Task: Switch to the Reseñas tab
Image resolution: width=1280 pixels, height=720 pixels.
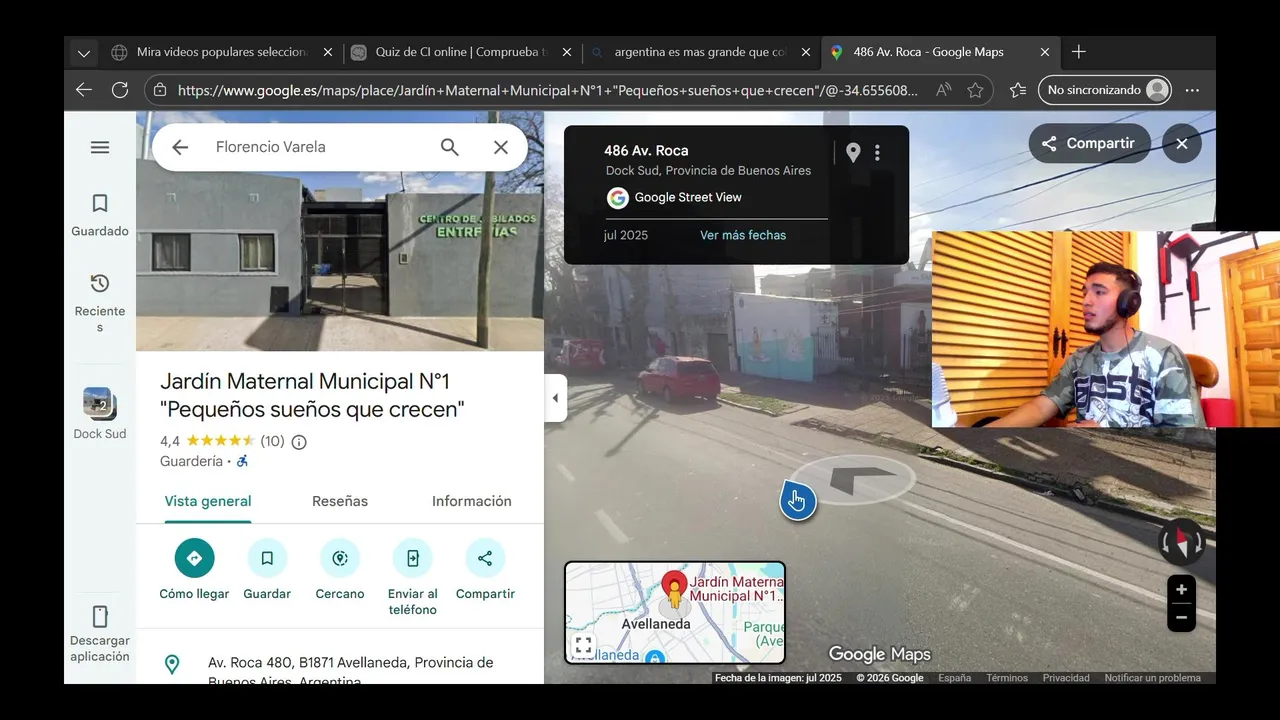Action: click(x=340, y=501)
